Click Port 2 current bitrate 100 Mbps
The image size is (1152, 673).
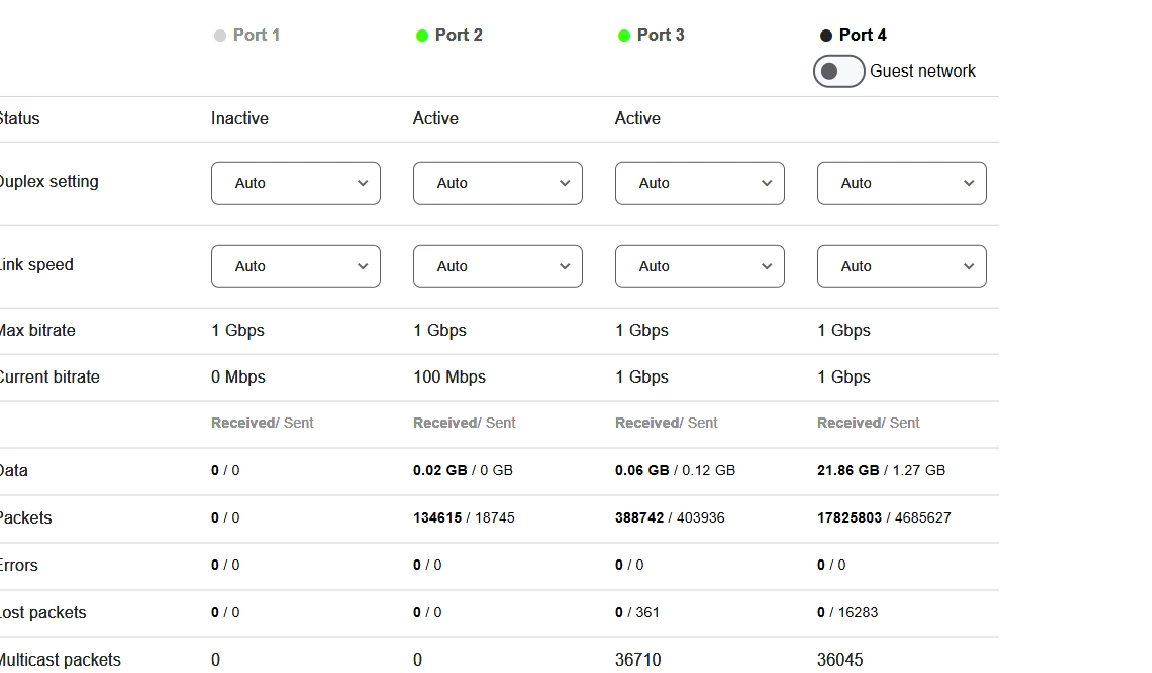[449, 377]
